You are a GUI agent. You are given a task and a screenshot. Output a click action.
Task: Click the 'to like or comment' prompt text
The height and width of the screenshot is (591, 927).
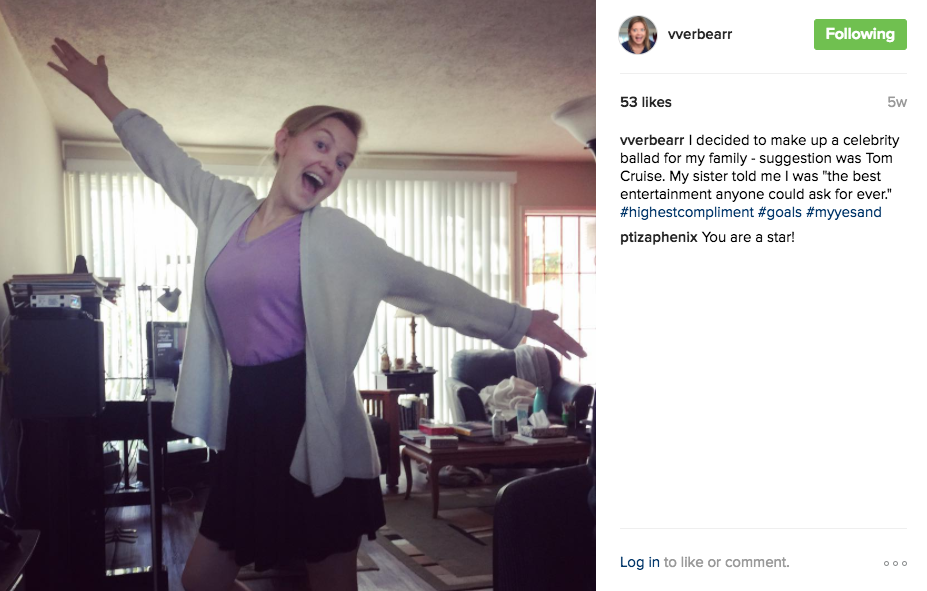[x=726, y=562]
